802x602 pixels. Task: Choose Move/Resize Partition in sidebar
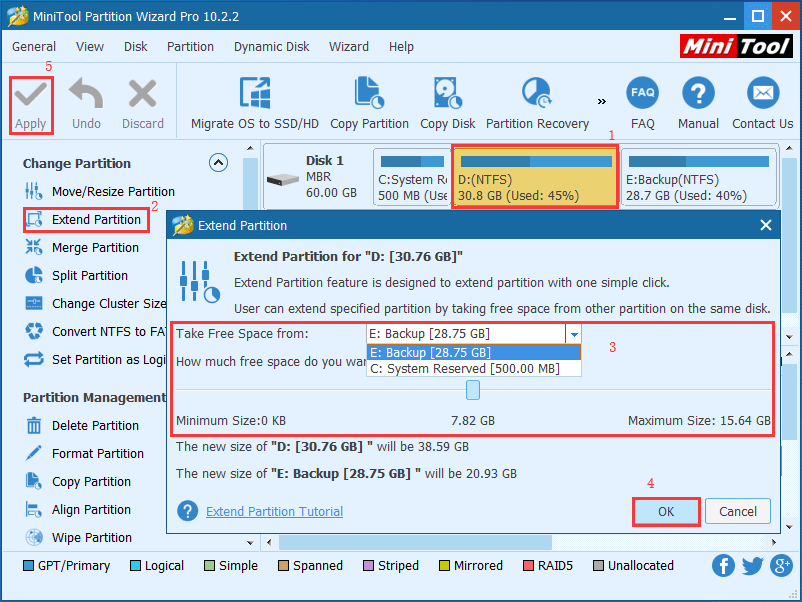[x=100, y=191]
